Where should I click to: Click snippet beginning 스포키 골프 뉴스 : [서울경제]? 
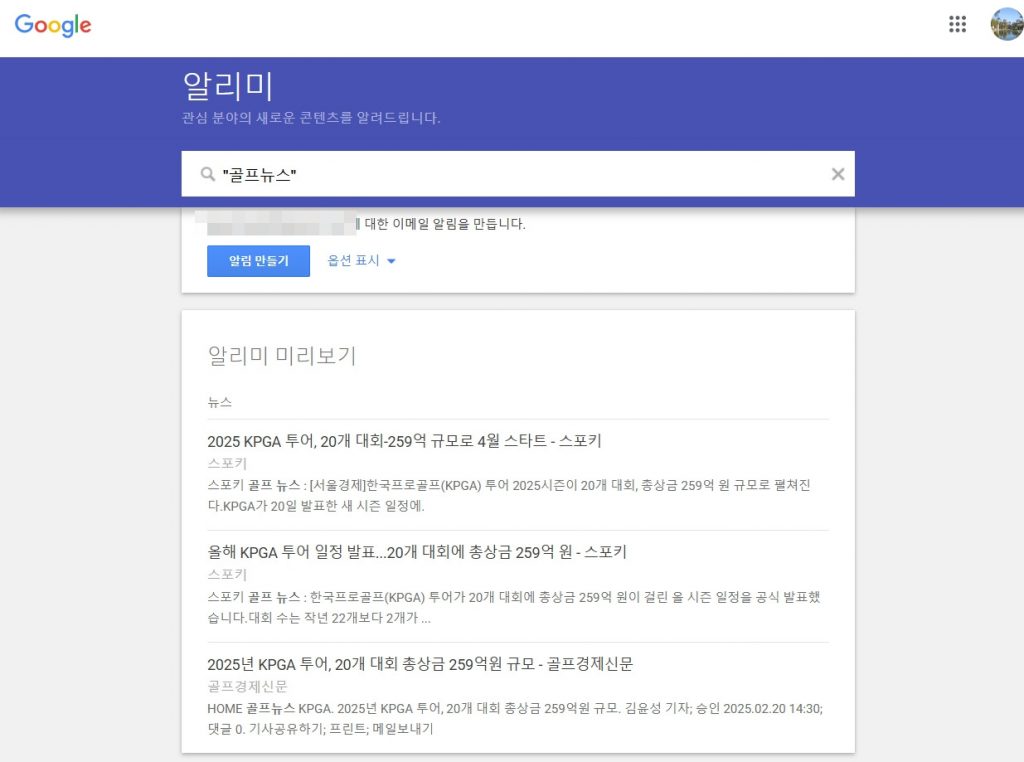[x=509, y=496]
